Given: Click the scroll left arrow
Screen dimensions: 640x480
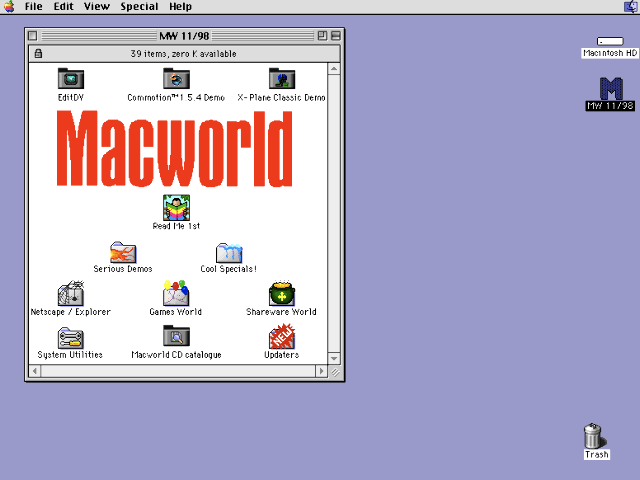Looking at the screenshot, I should pos(35,371).
